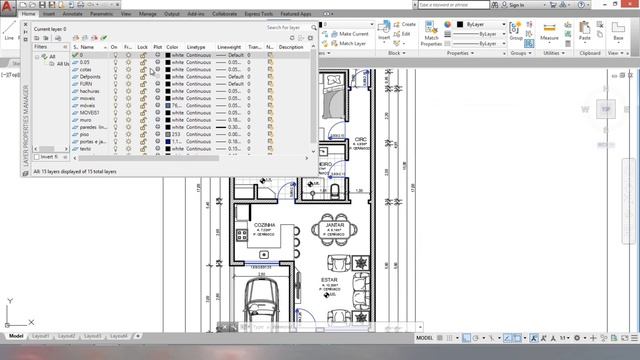Open layer dropdown in ribbon Layers panel
The height and width of the screenshot is (360, 640).
pos(371,24)
